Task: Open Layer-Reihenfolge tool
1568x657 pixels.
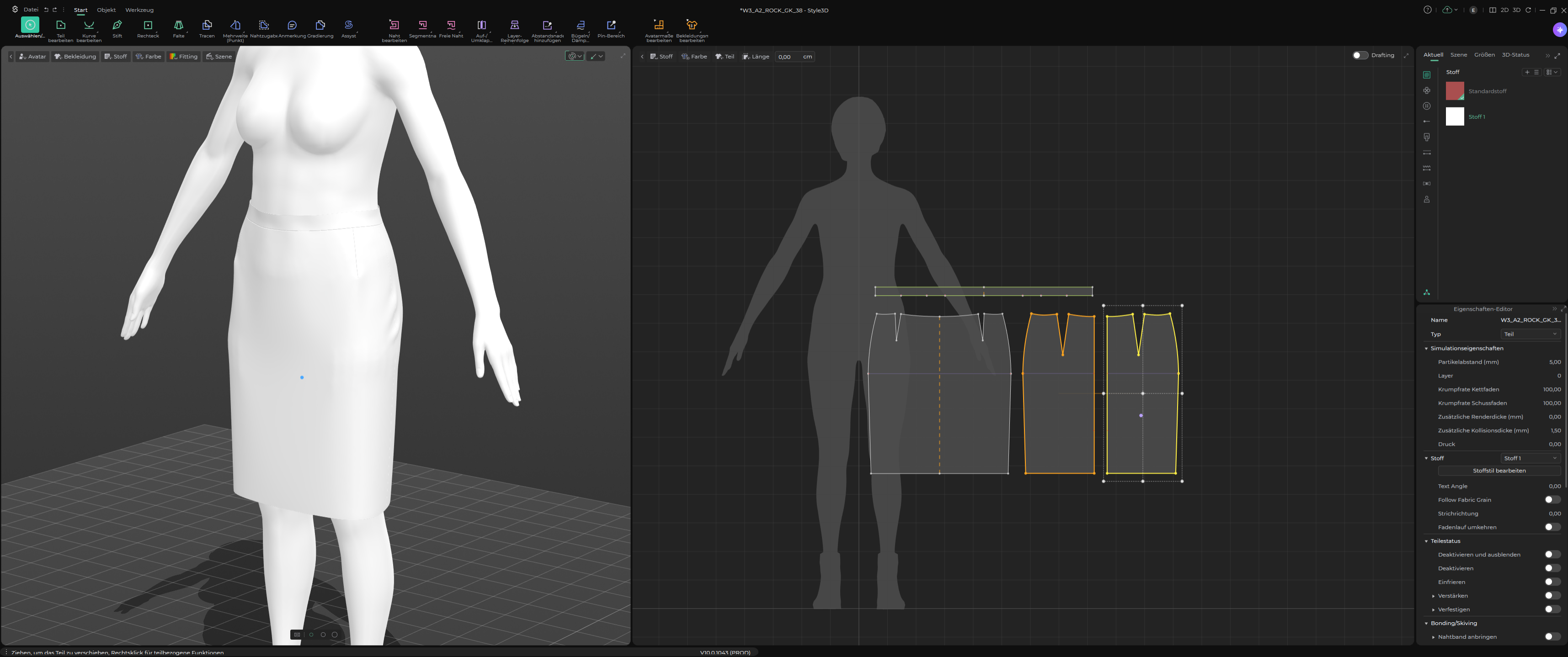Action: (514, 30)
